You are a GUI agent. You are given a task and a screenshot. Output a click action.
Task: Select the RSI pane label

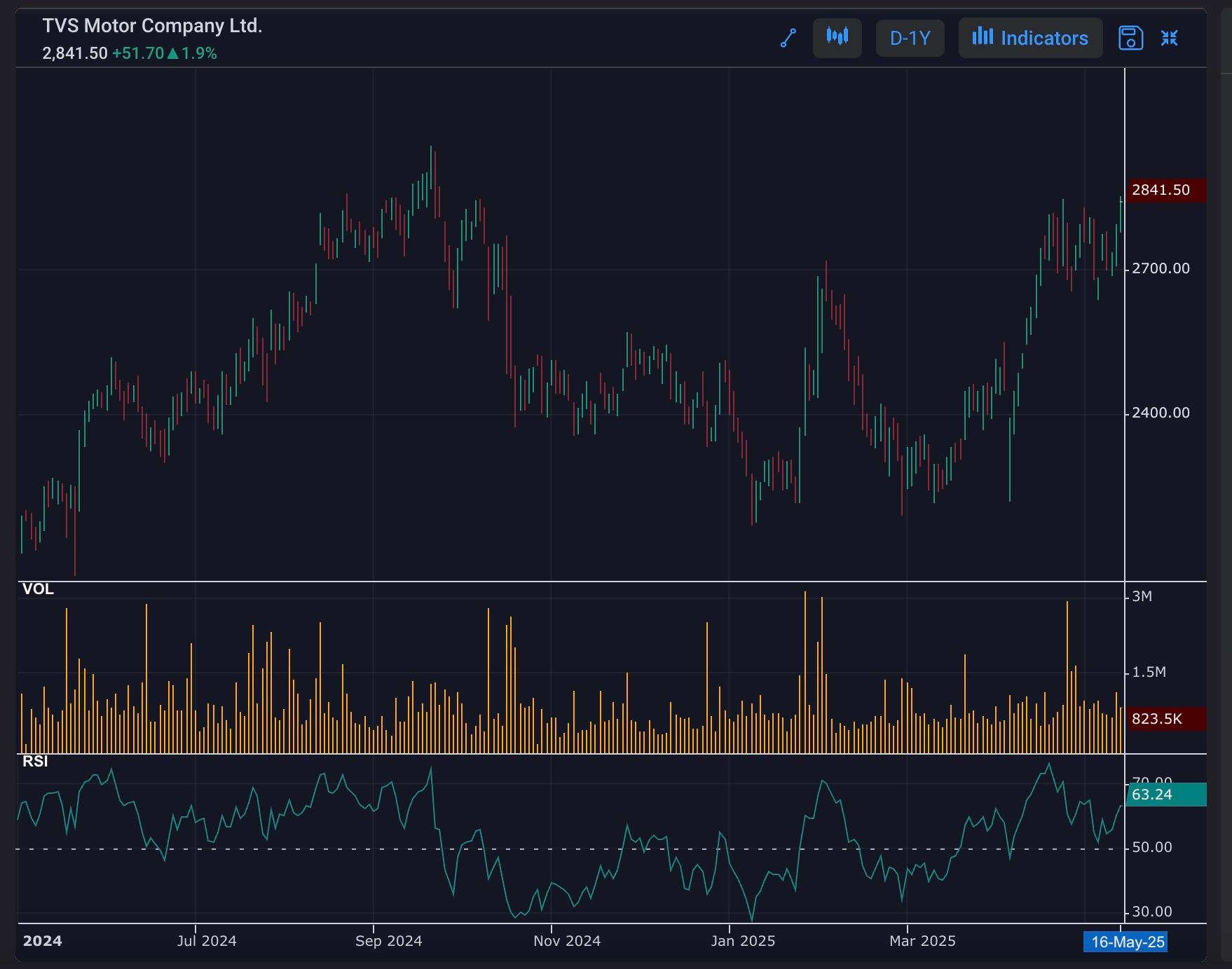coord(35,762)
